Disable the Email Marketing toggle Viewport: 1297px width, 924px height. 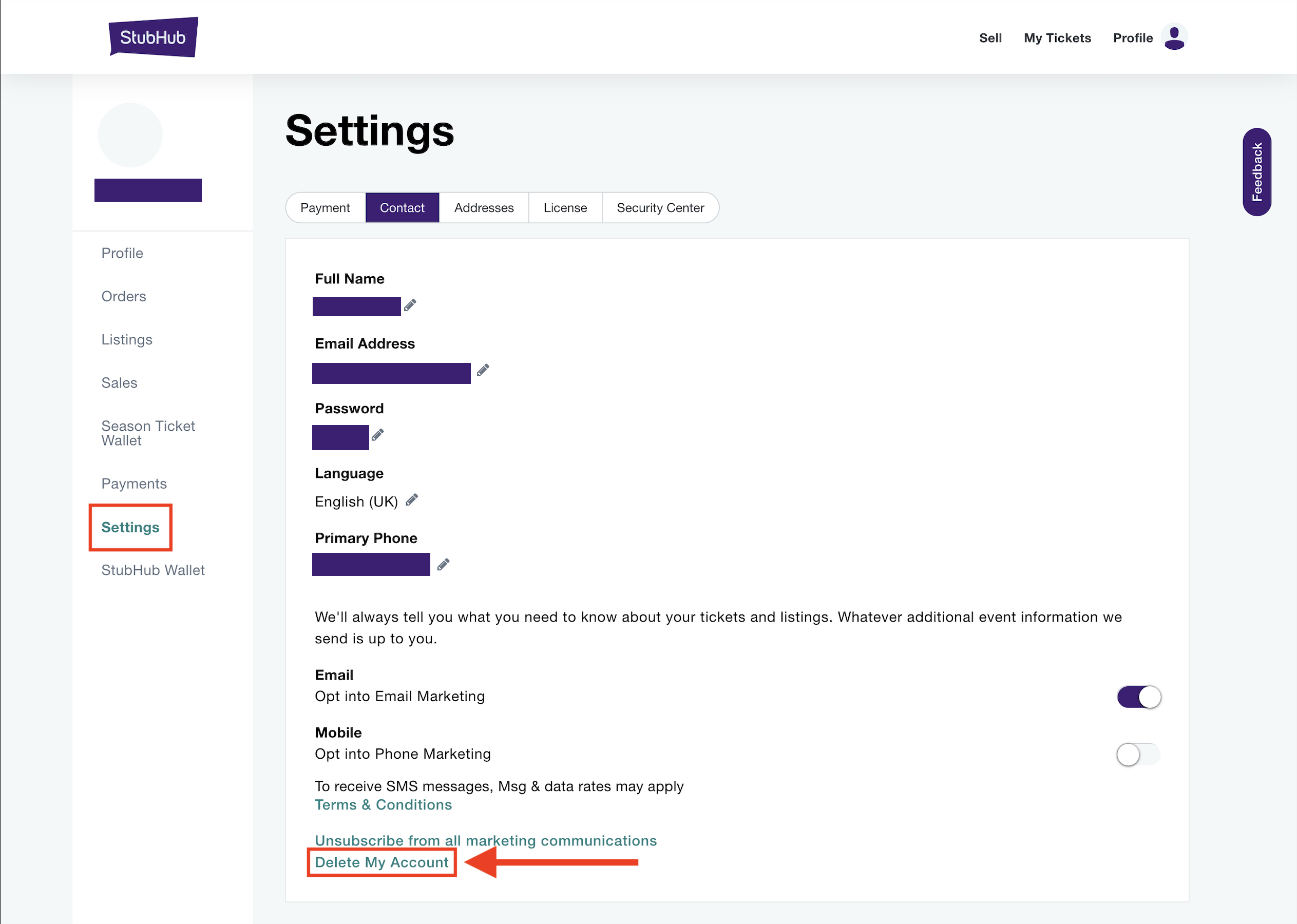coord(1139,697)
